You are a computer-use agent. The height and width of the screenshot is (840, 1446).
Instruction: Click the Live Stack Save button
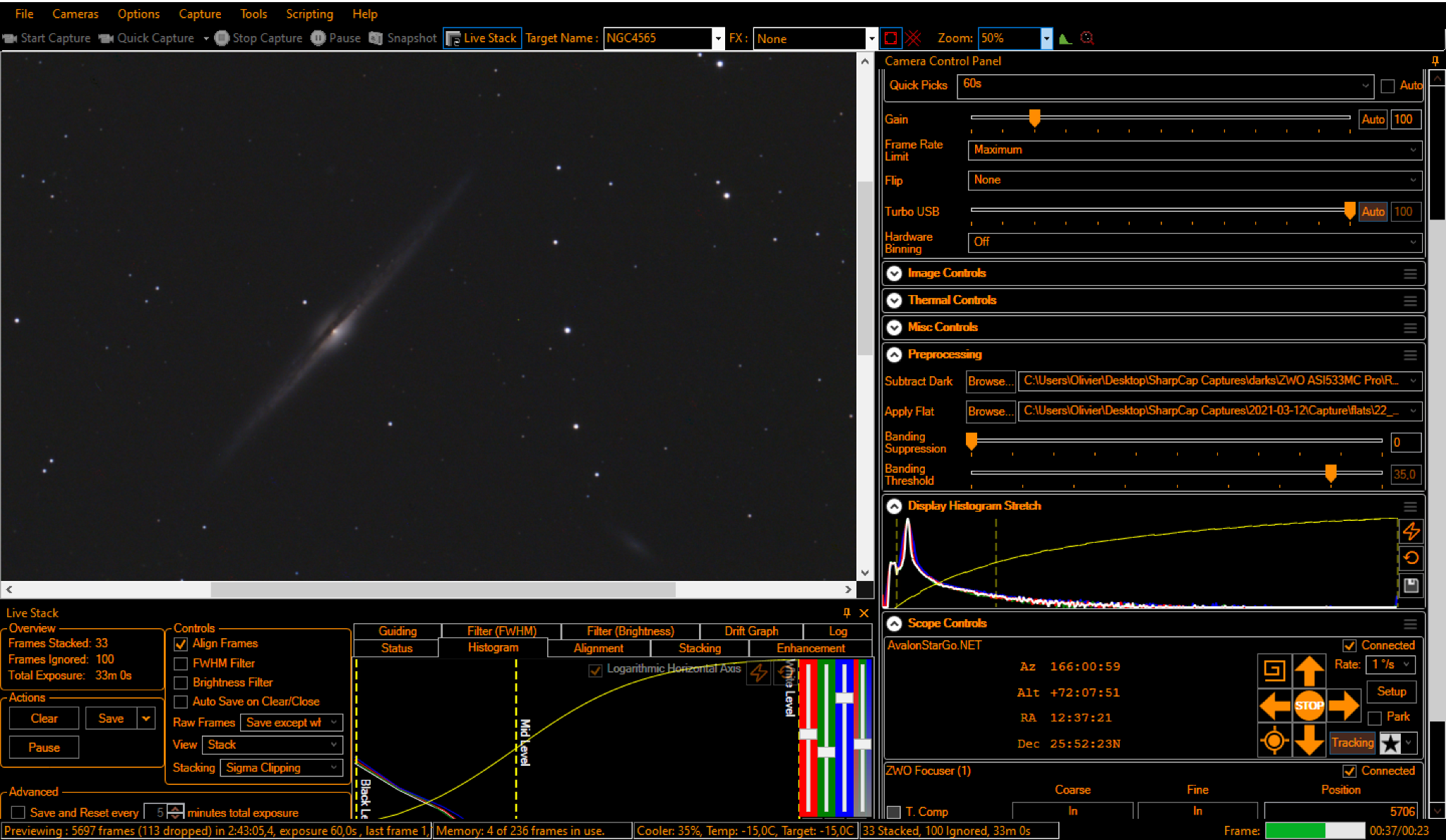(111, 719)
